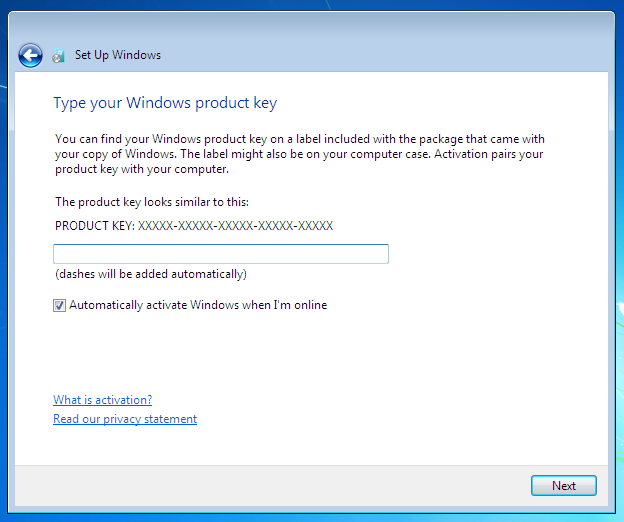Click the 'Type your Windows product key' heading
Viewport: 624px width, 522px height.
(x=165, y=103)
